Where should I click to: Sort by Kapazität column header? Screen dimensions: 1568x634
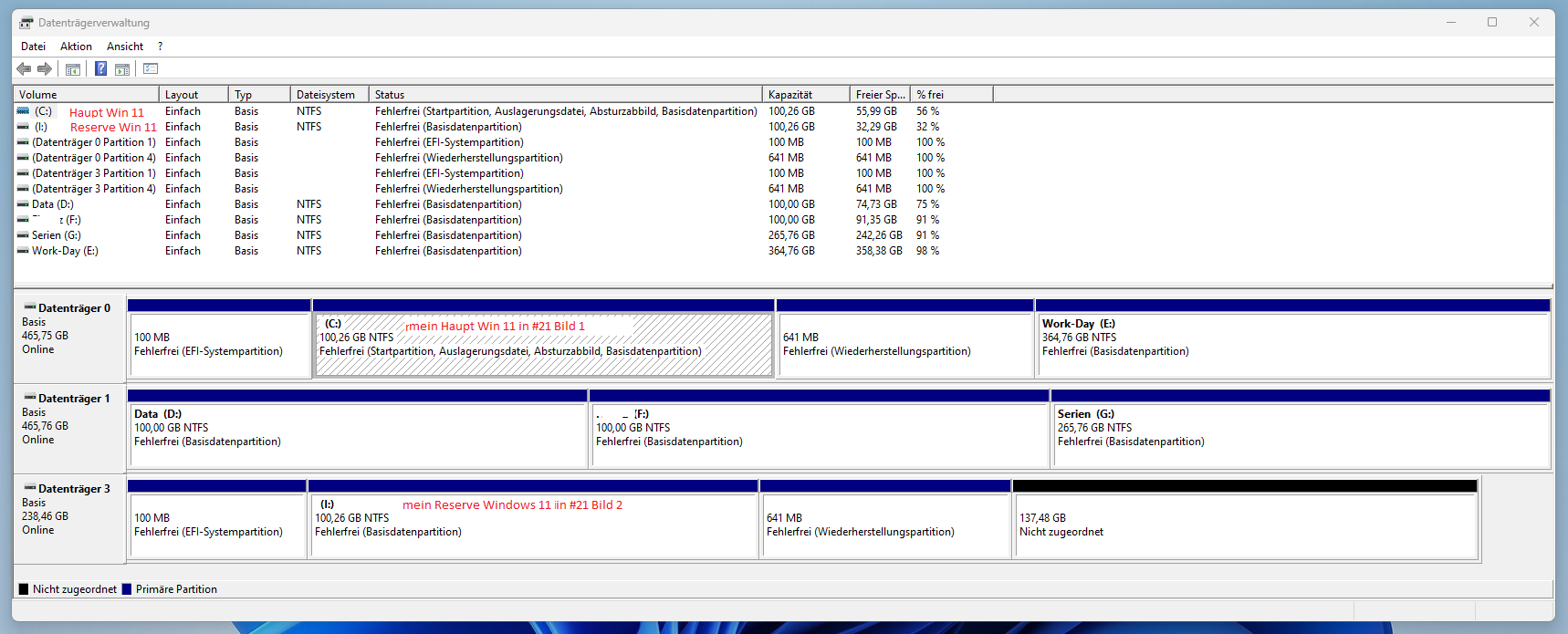pos(806,94)
